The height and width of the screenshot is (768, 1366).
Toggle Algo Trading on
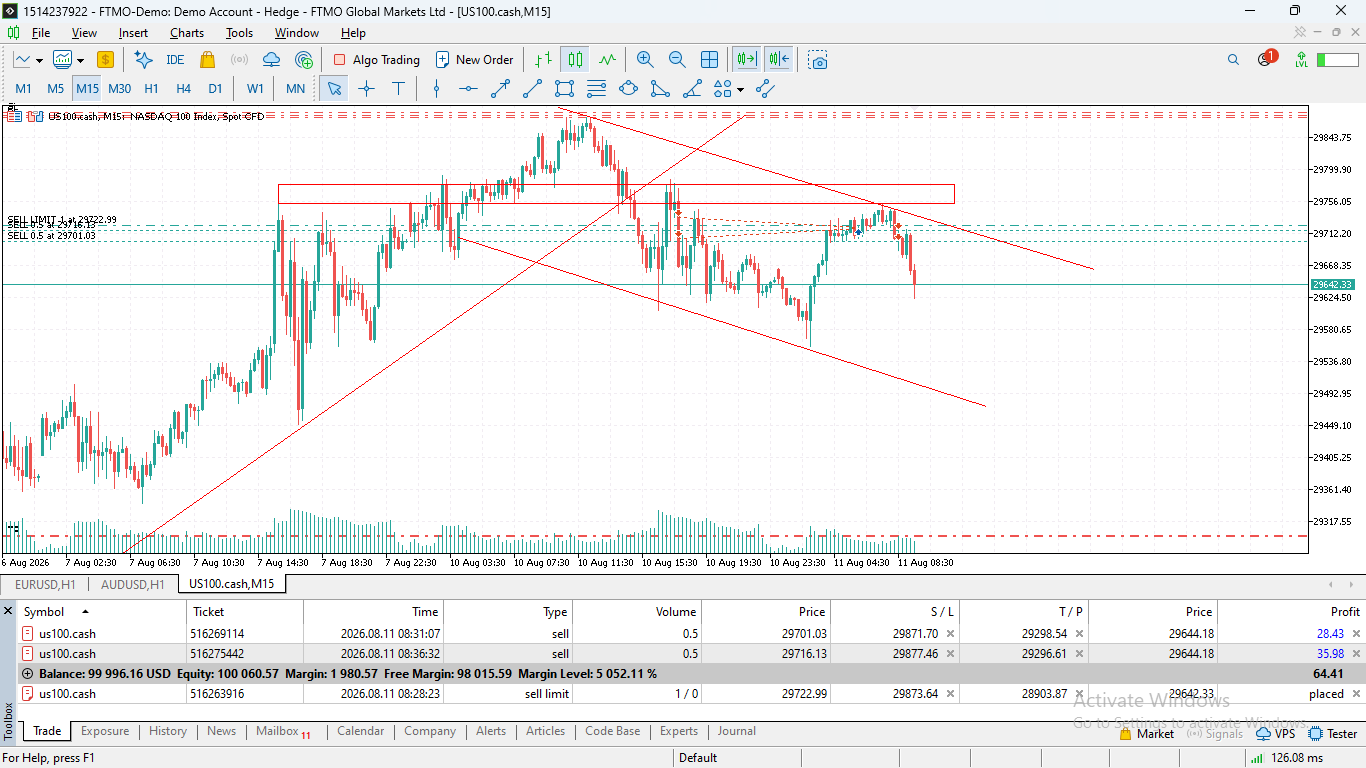tap(376, 60)
